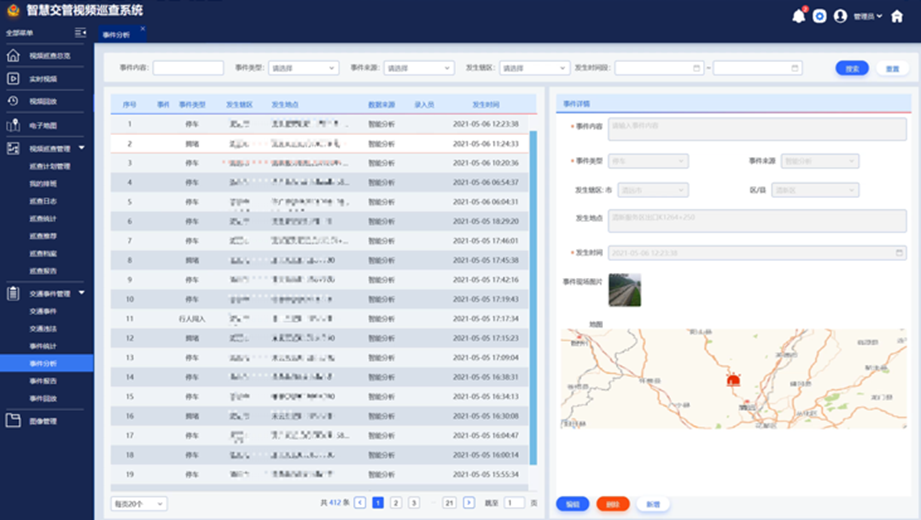Click the orange 删除 delete button
921x520 pixels.
tap(613, 504)
